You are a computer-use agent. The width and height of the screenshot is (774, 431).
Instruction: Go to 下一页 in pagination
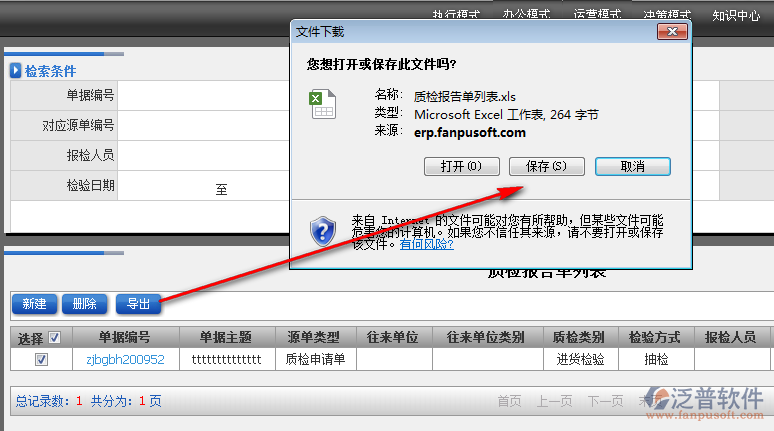[x=606, y=401]
